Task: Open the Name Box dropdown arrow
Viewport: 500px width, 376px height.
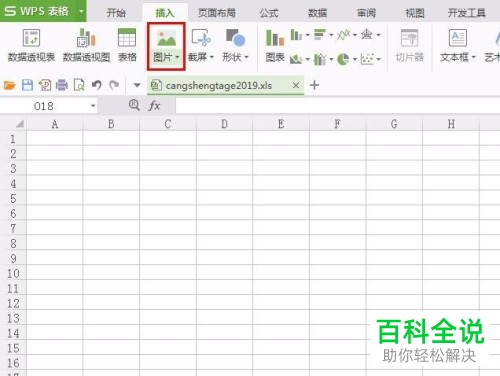Action: point(93,106)
